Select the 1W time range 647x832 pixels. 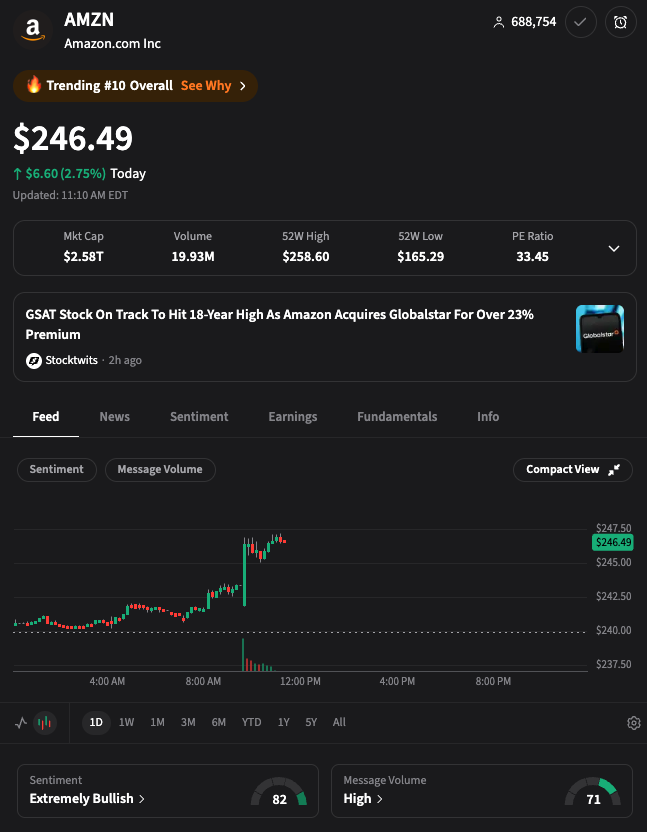[x=126, y=722]
